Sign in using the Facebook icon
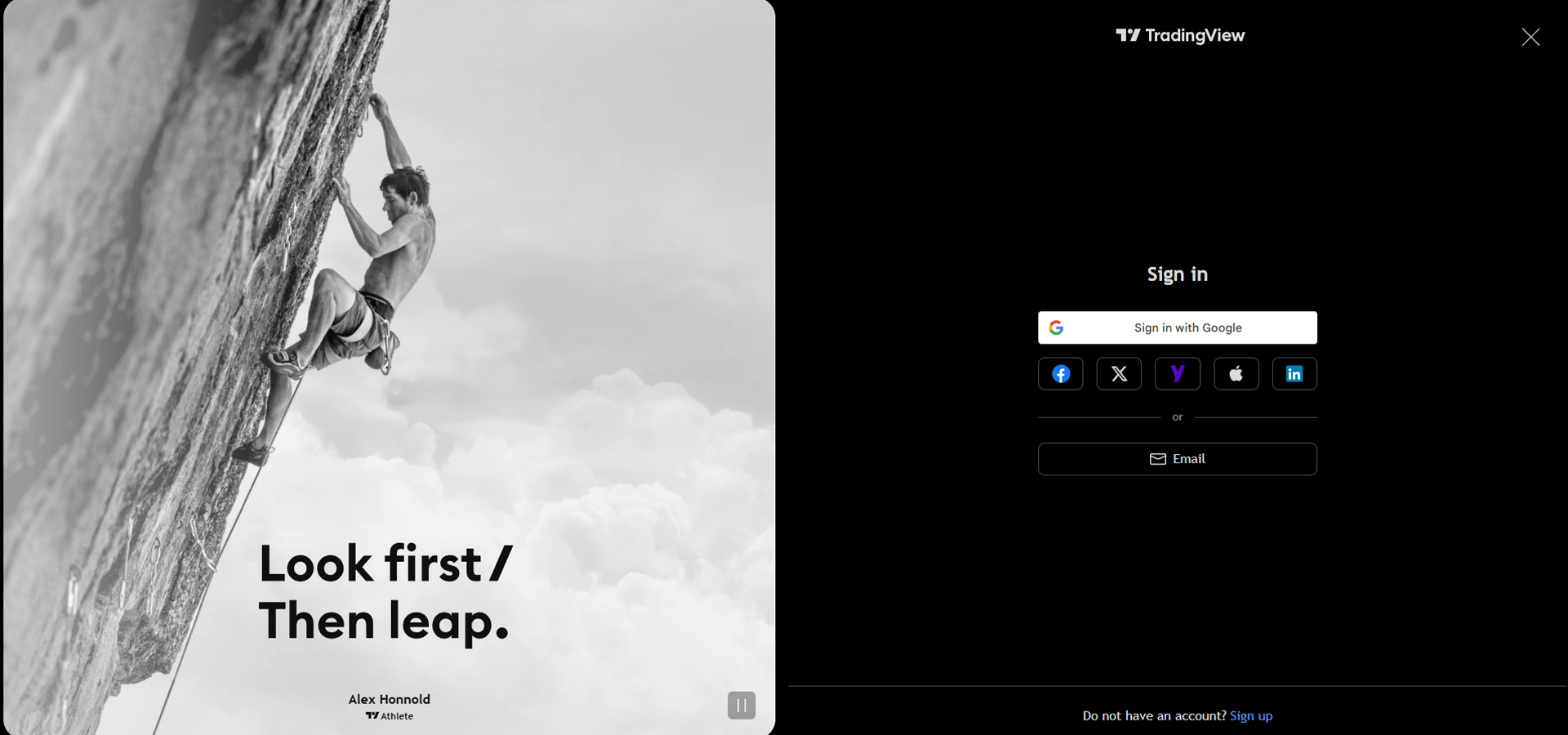The image size is (1568, 735). click(x=1060, y=374)
